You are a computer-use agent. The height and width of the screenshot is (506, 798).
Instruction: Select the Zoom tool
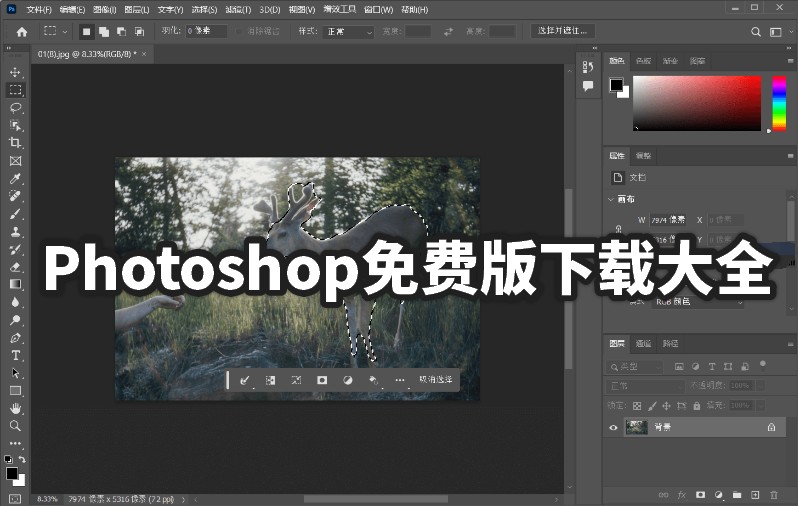15,426
